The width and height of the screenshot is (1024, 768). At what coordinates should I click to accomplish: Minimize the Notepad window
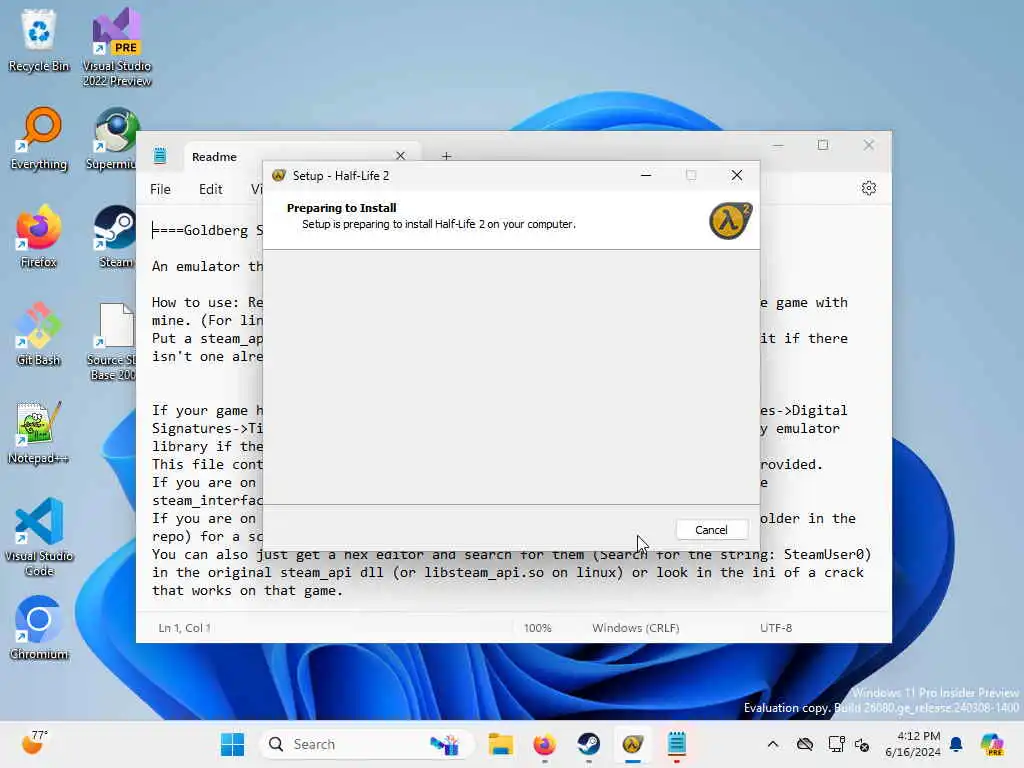click(x=778, y=145)
